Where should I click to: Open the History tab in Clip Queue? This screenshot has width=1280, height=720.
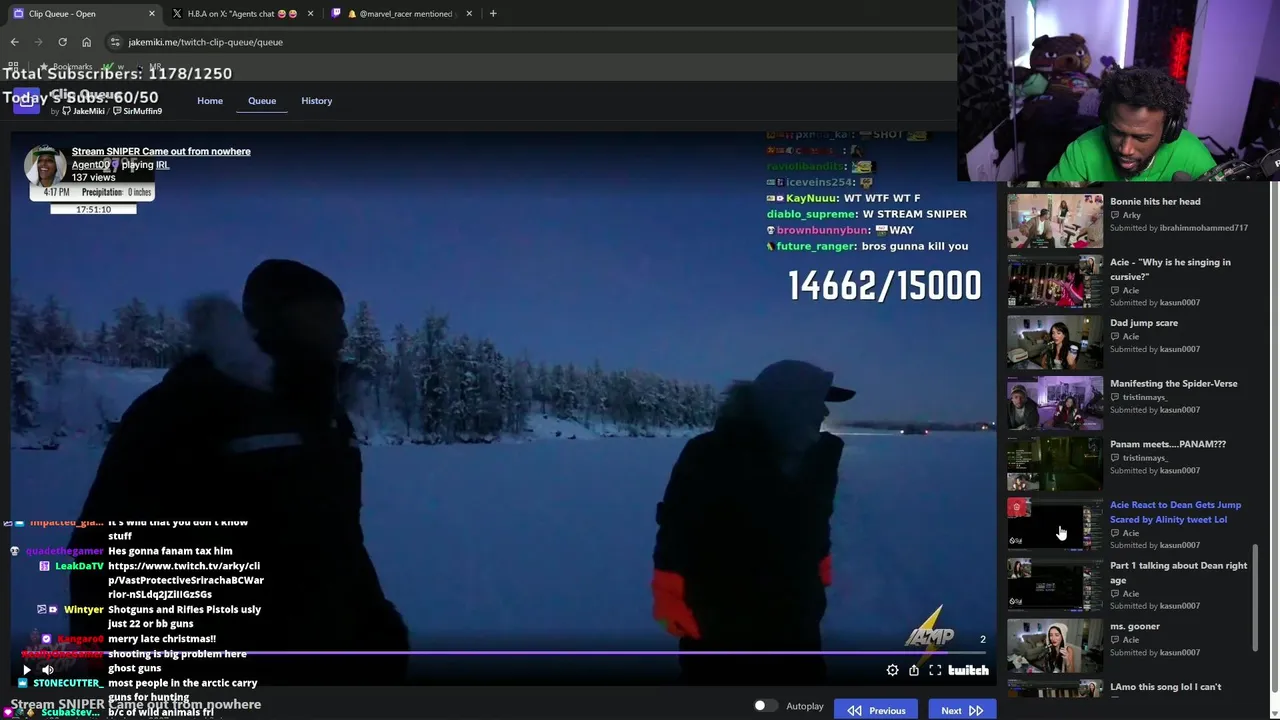pos(317,101)
